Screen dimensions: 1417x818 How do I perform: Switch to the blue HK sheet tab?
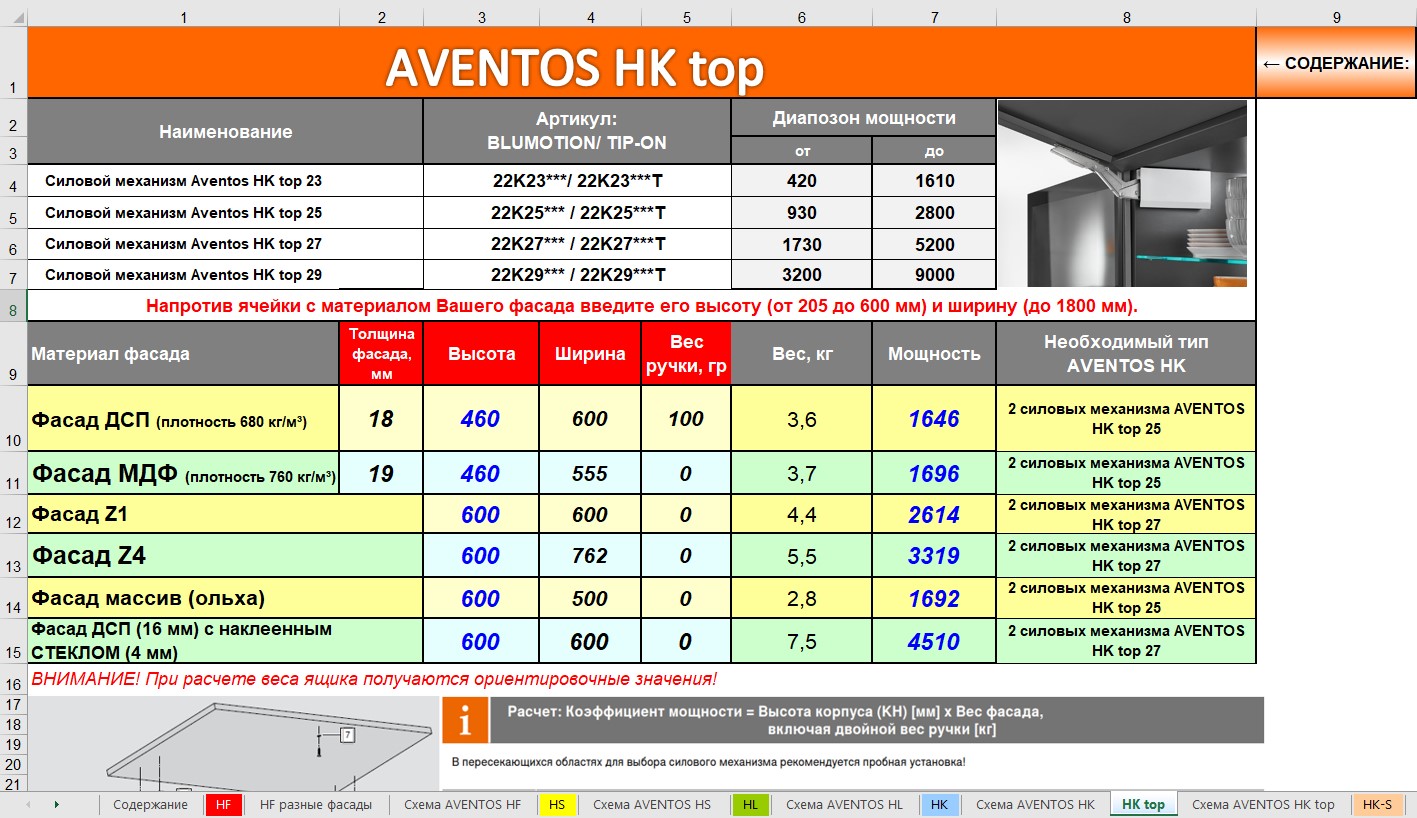(939, 805)
